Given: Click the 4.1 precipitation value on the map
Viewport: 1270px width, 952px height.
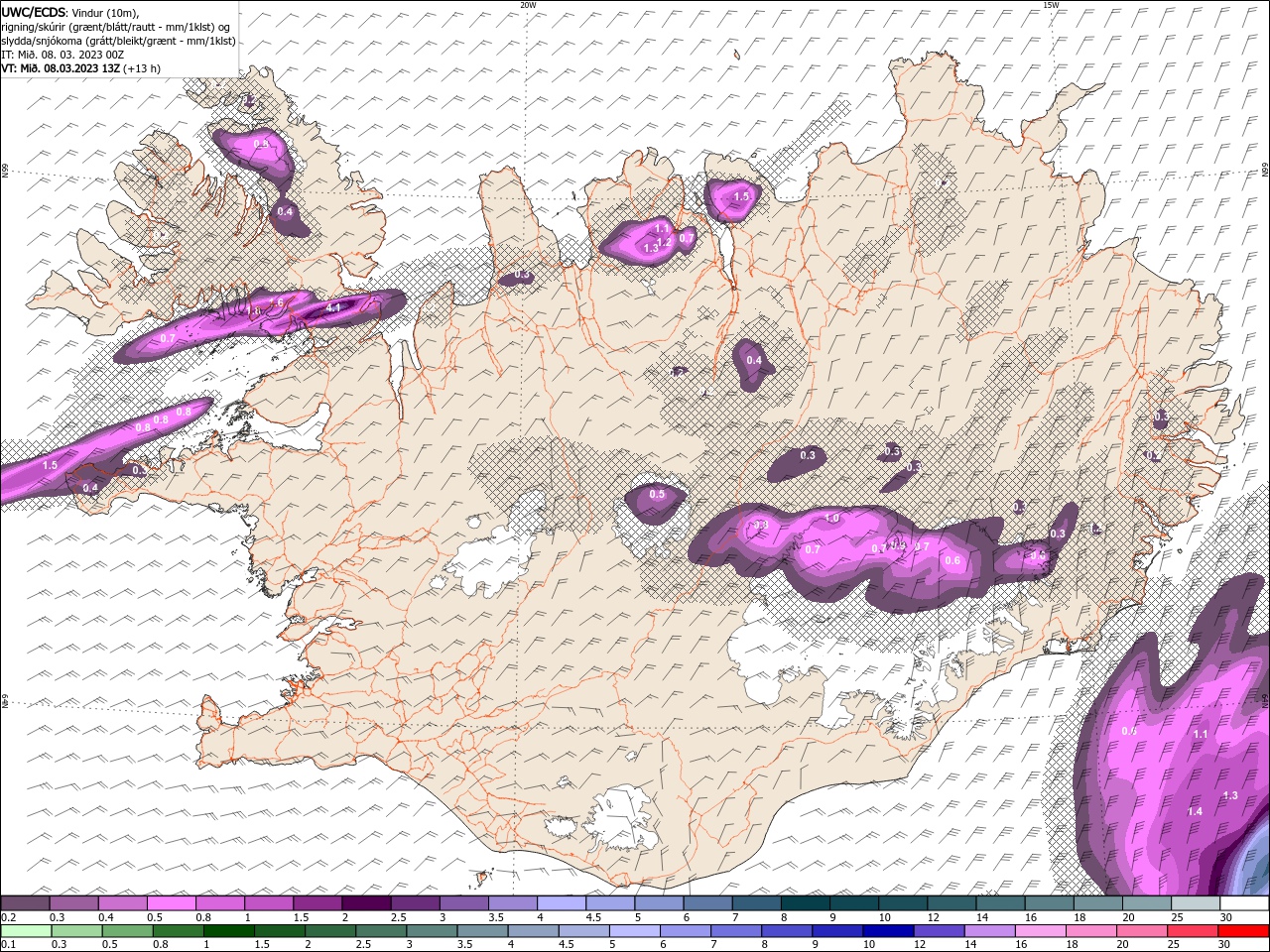Looking at the screenshot, I should click(333, 307).
